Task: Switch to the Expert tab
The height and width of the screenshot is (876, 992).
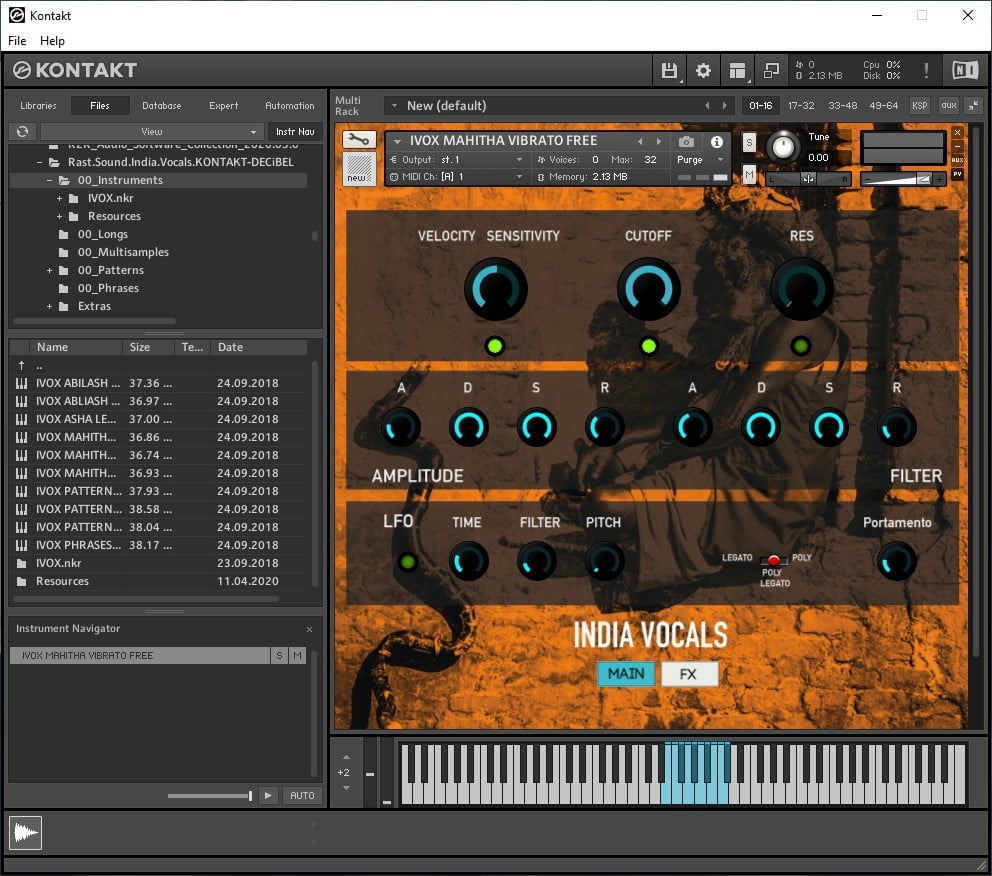Action: [223, 106]
